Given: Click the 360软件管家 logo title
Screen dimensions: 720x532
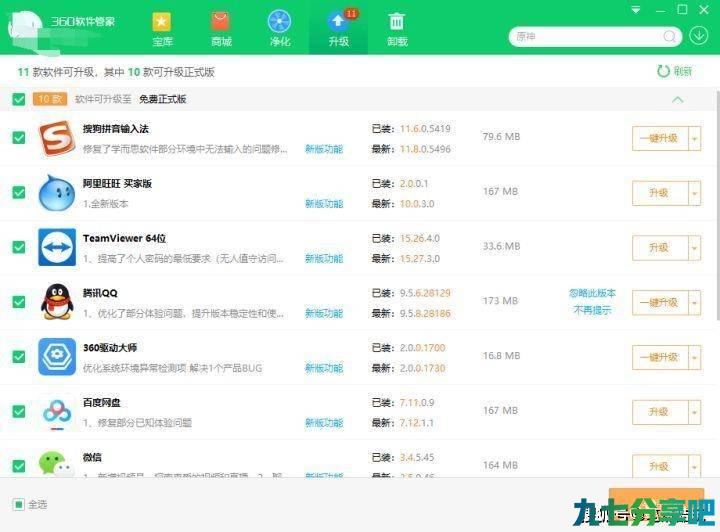Looking at the screenshot, I should 83,21.
